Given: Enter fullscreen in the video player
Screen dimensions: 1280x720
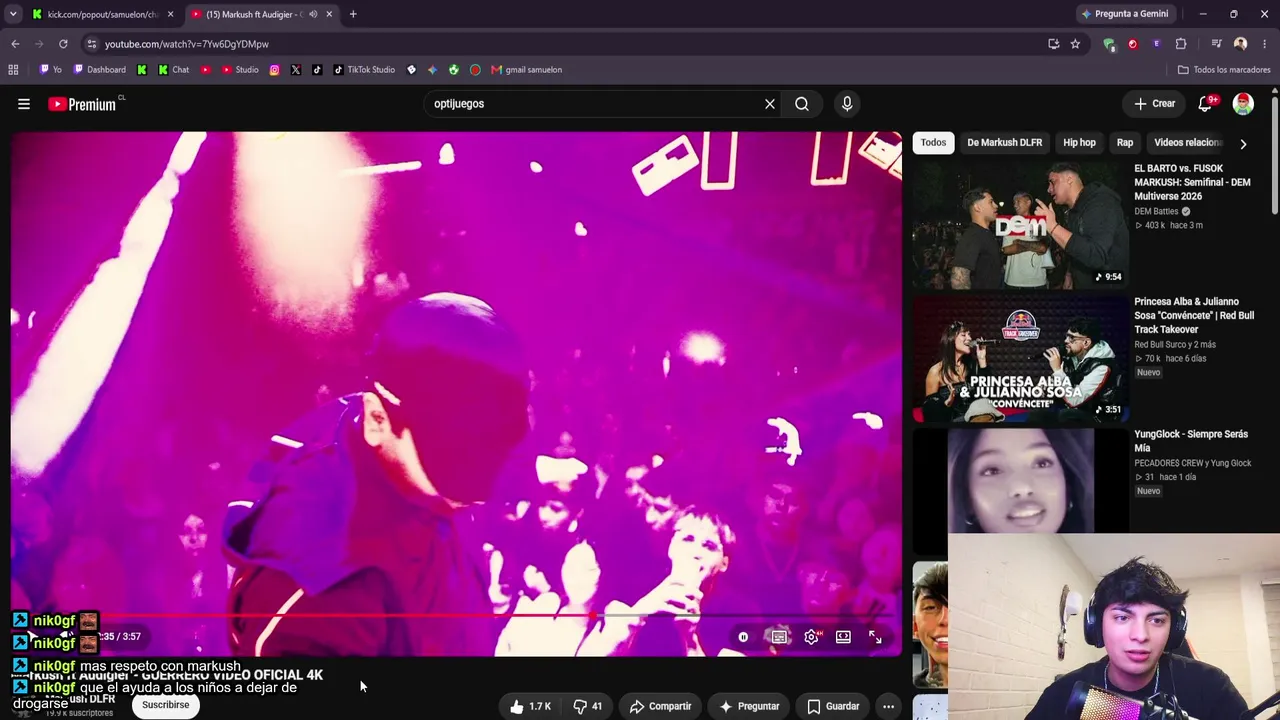Looking at the screenshot, I should 875,637.
